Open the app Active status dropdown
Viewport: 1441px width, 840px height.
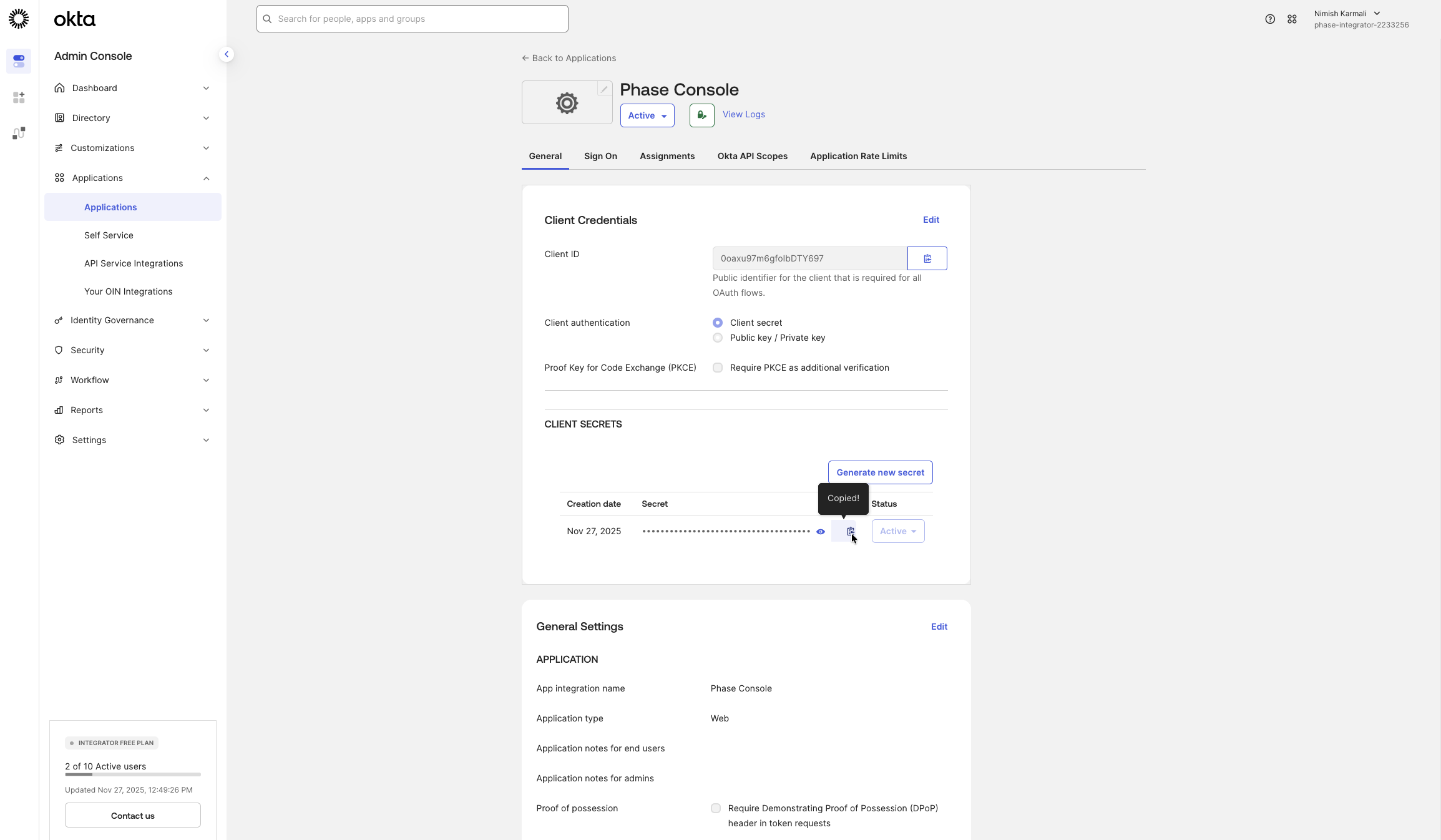pos(647,115)
